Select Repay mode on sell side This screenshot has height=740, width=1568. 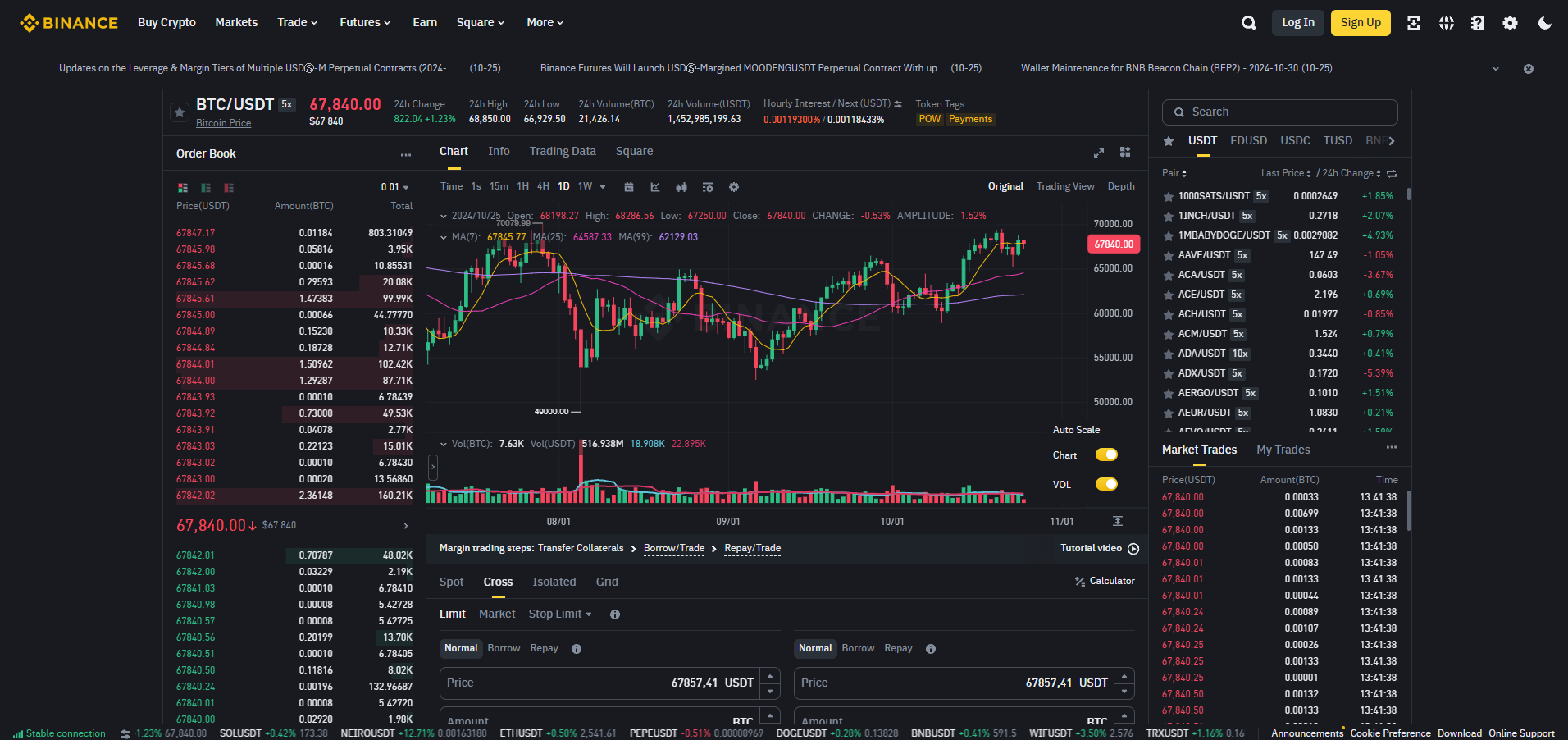(x=898, y=648)
